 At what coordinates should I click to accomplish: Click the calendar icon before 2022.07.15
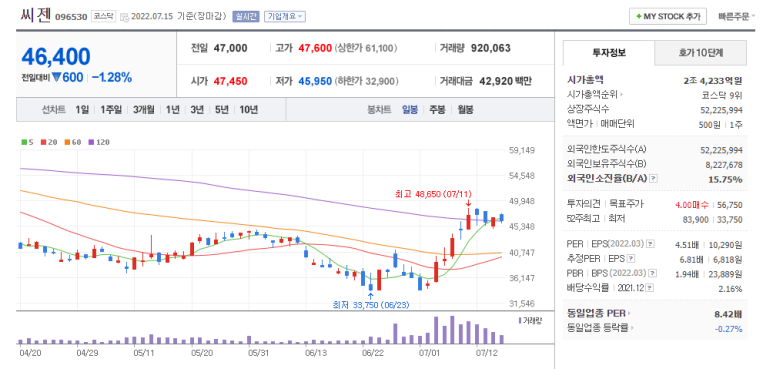click(x=124, y=17)
